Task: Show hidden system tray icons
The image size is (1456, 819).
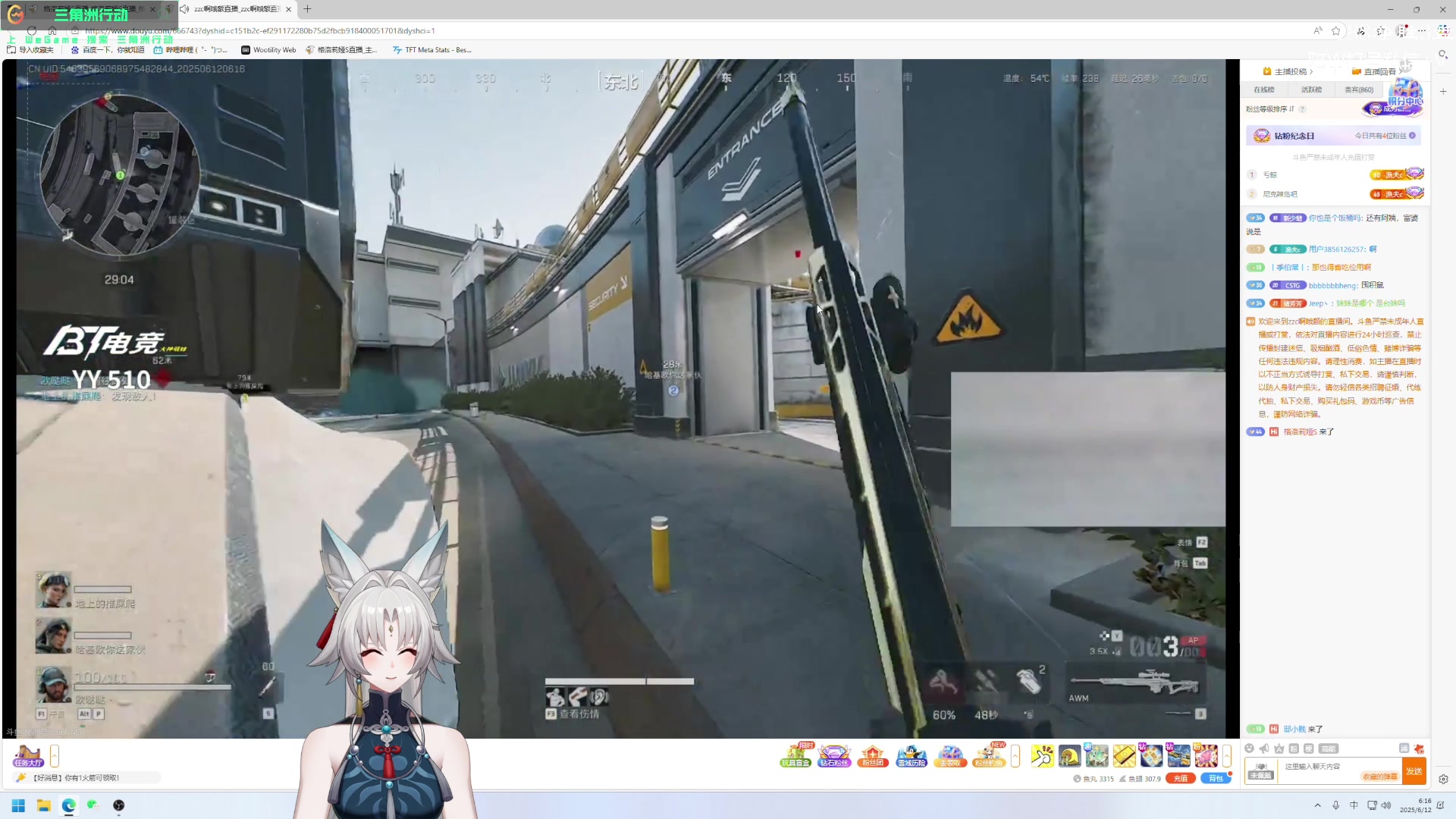Action: [x=1317, y=805]
